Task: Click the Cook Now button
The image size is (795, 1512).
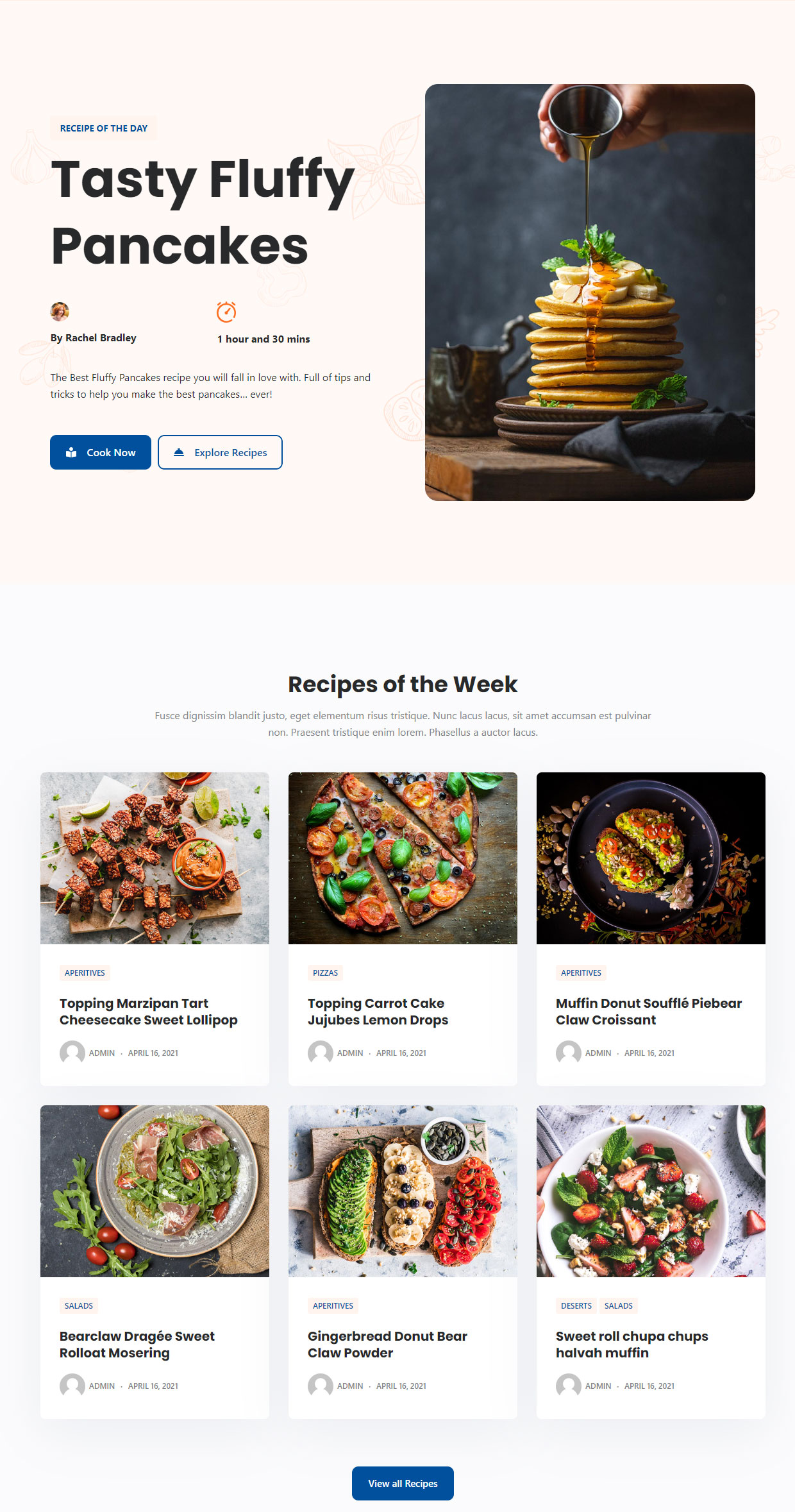Action: point(101,452)
